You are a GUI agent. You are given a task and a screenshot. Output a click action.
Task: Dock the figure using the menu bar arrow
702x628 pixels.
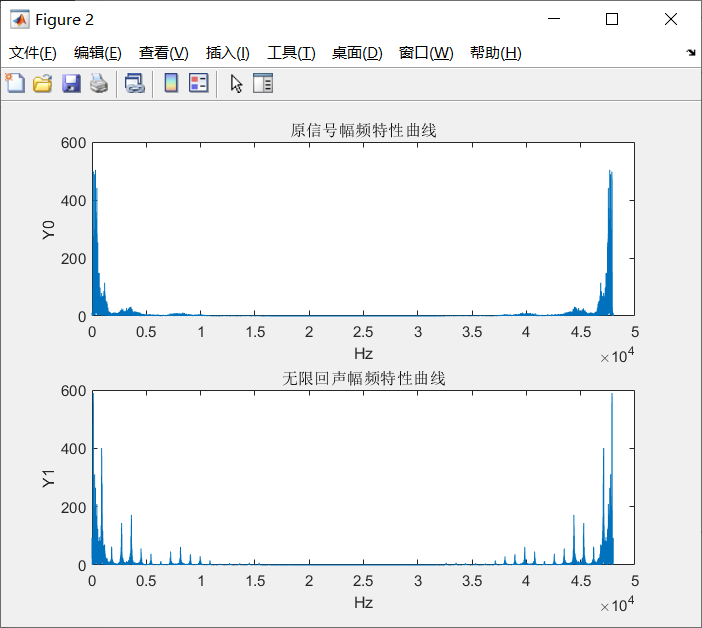tap(691, 53)
